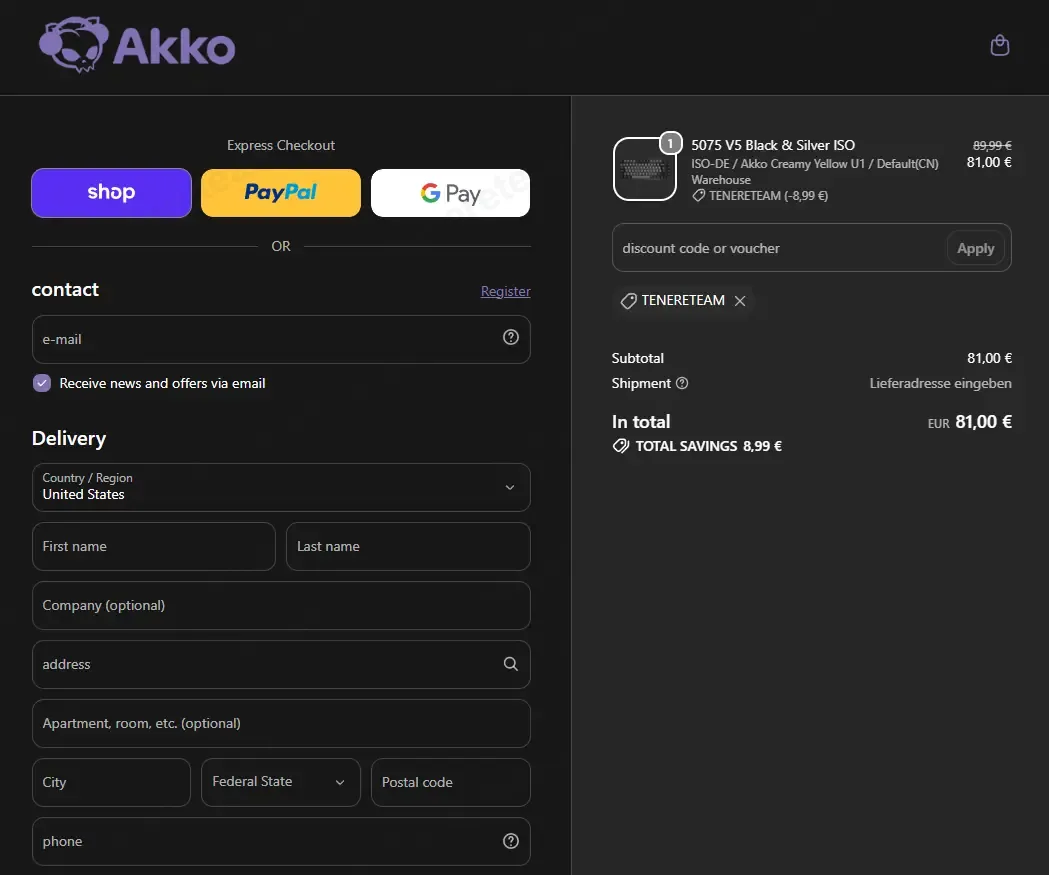Screen dimensions: 1049x875
Task: Pay with Shop Pay express button
Action: 111,193
